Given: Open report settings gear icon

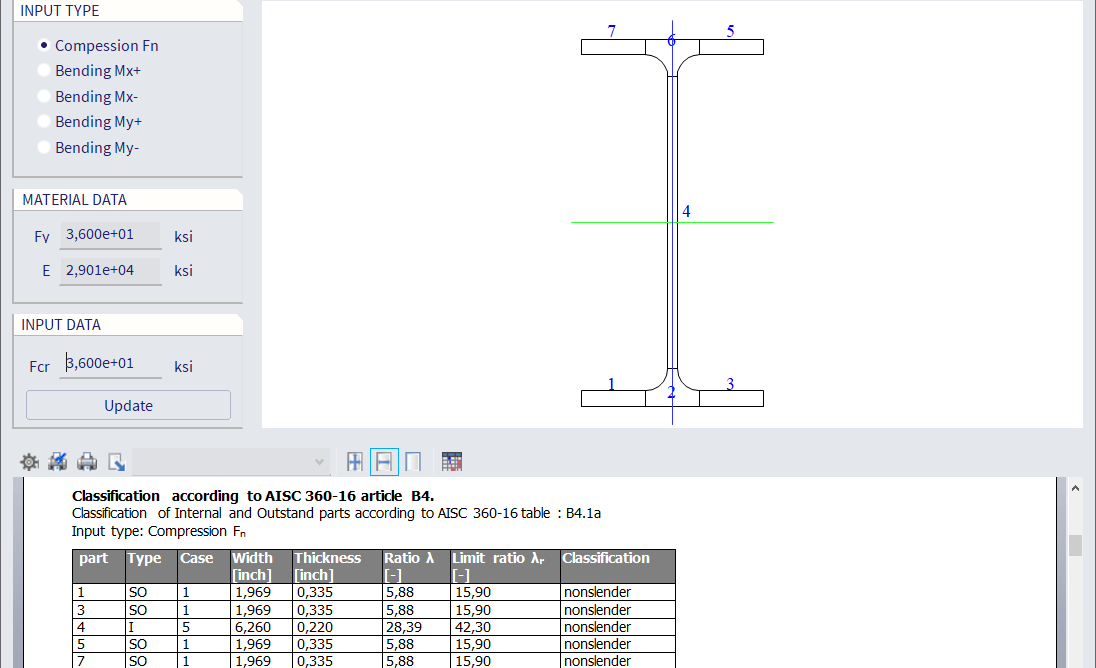Looking at the screenshot, I should (x=30, y=462).
